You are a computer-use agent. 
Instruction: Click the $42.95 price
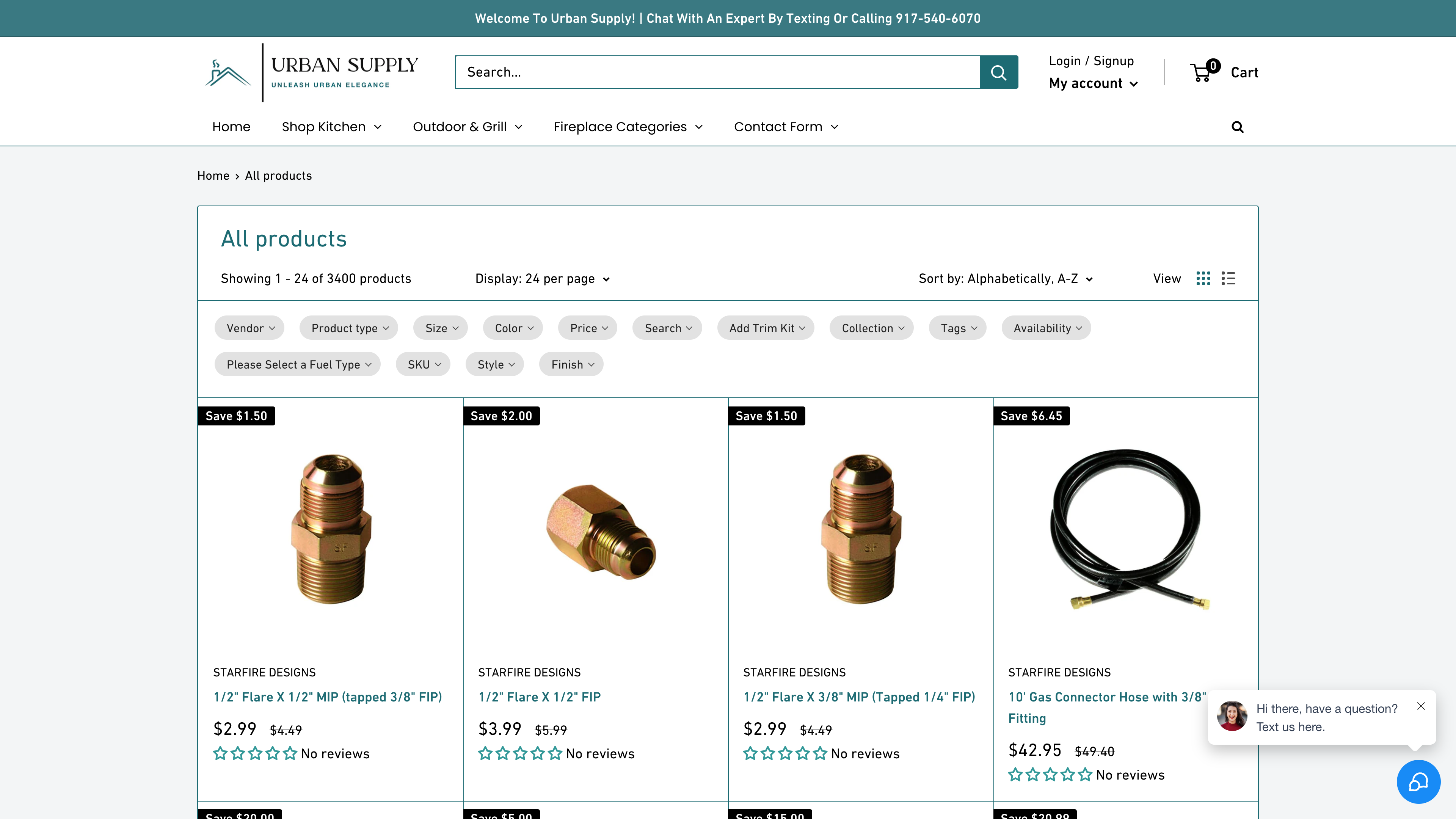pyautogui.click(x=1035, y=750)
